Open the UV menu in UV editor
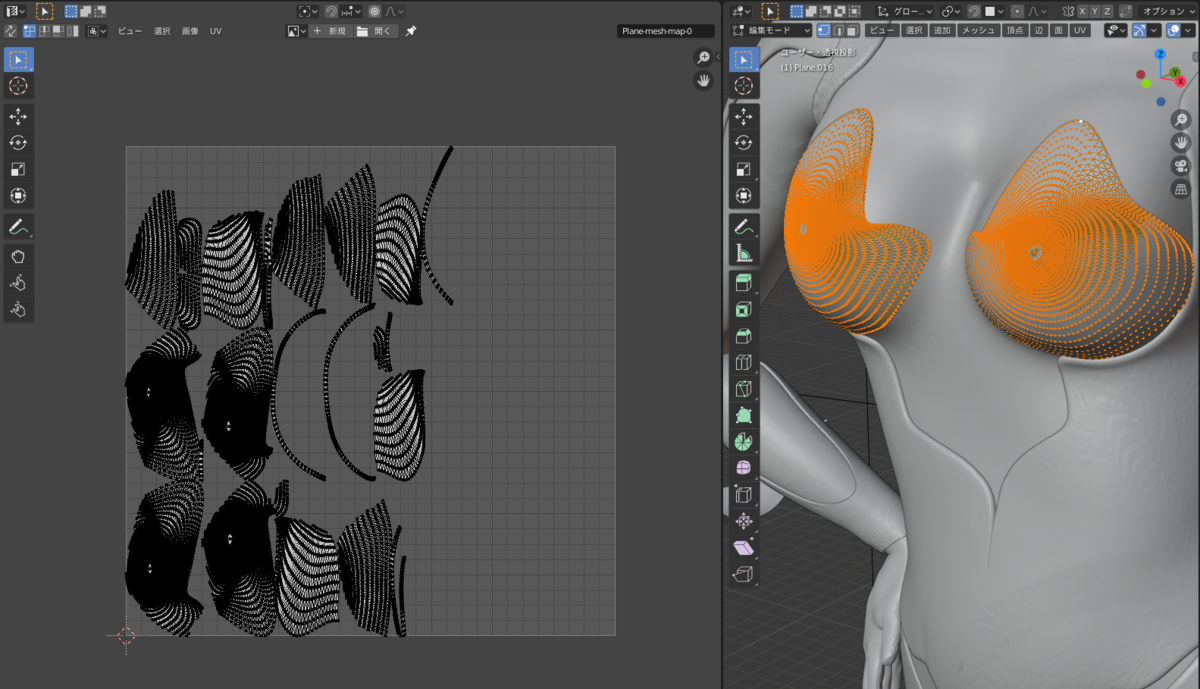Image resolution: width=1200 pixels, height=689 pixels. (x=216, y=31)
